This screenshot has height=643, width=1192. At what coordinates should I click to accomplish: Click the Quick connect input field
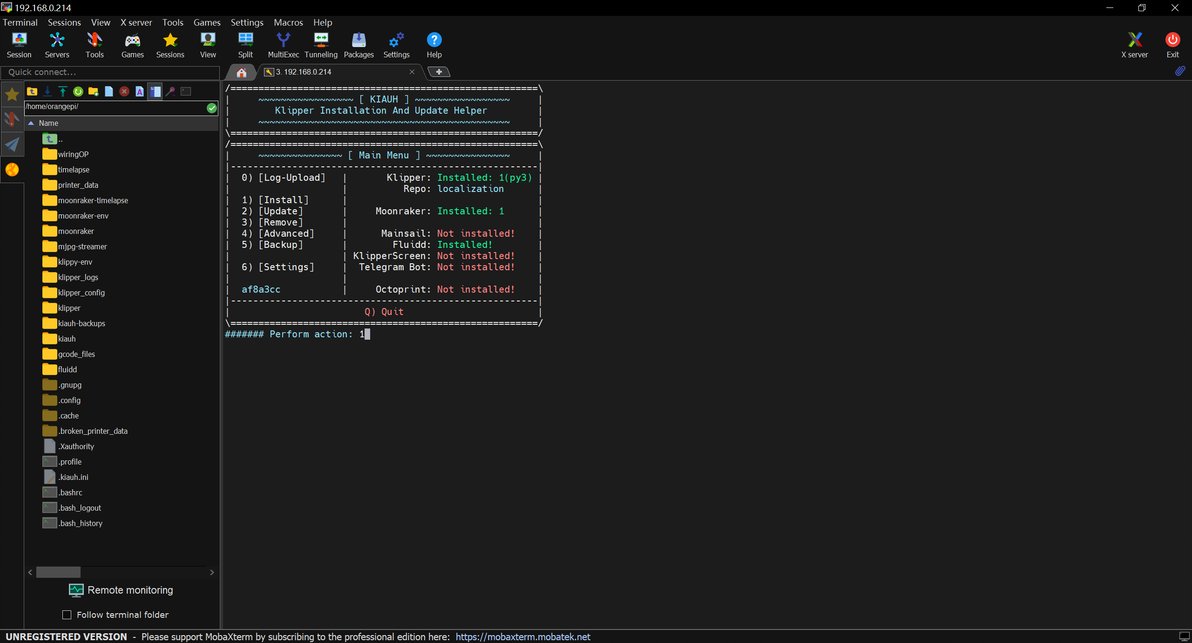tap(110, 72)
